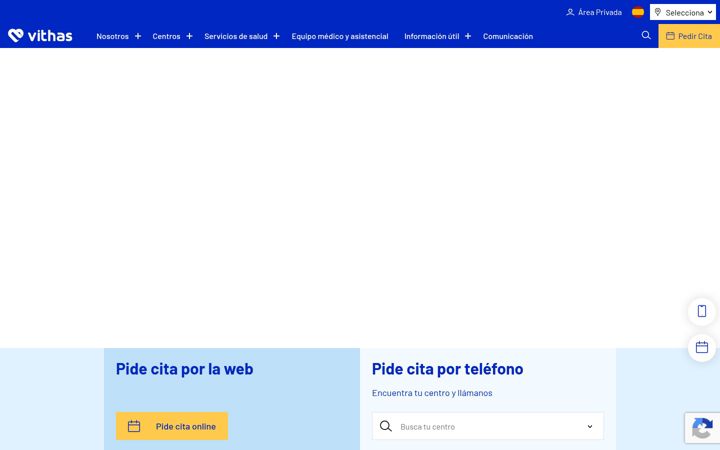This screenshot has width=720, height=450.
Task: Click the magnifier icon in Busca tu centro
Action: (x=386, y=426)
